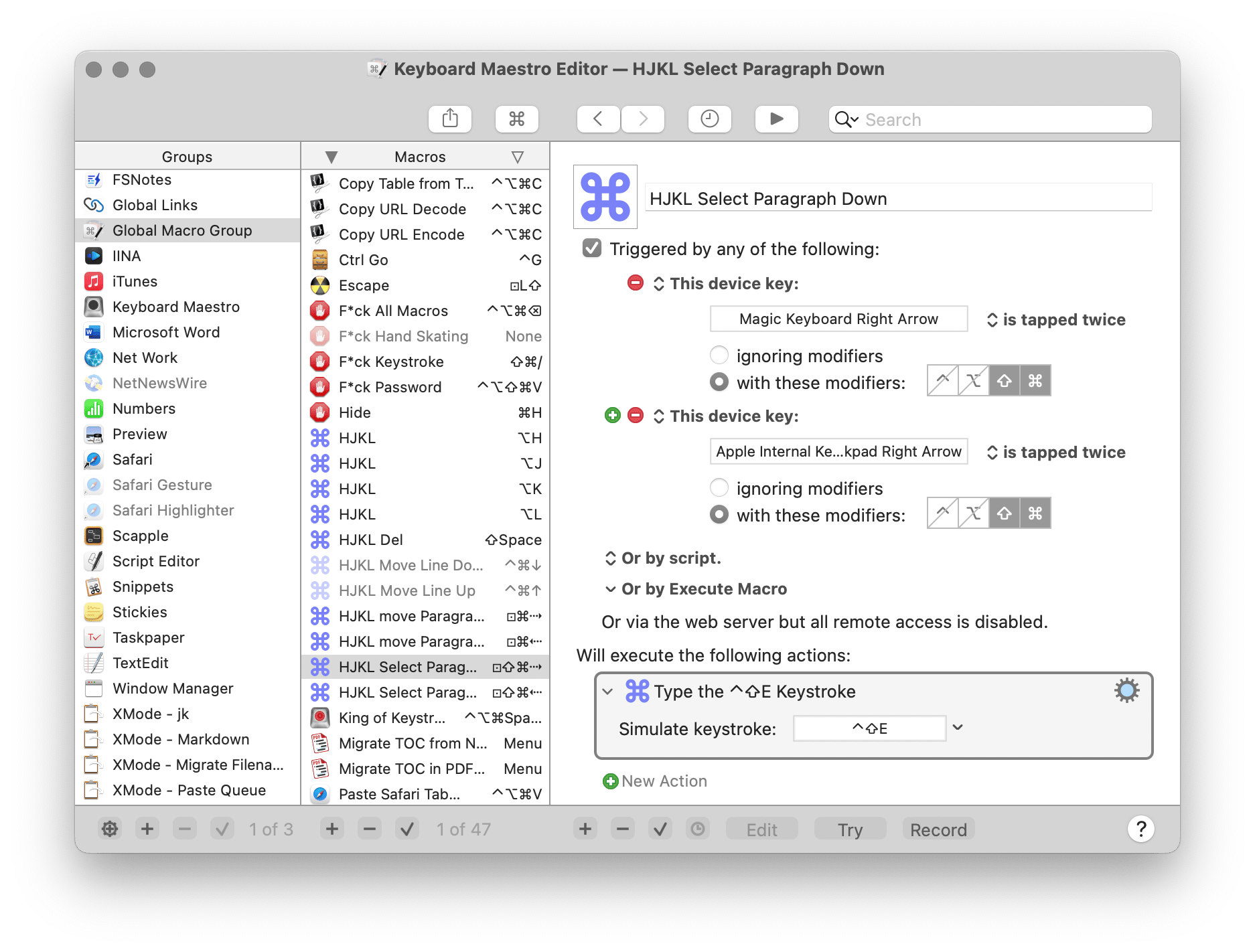This screenshot has width=1255, height=952.
Task: Select the Ctrl Go macro
Action: coord(426,260)
